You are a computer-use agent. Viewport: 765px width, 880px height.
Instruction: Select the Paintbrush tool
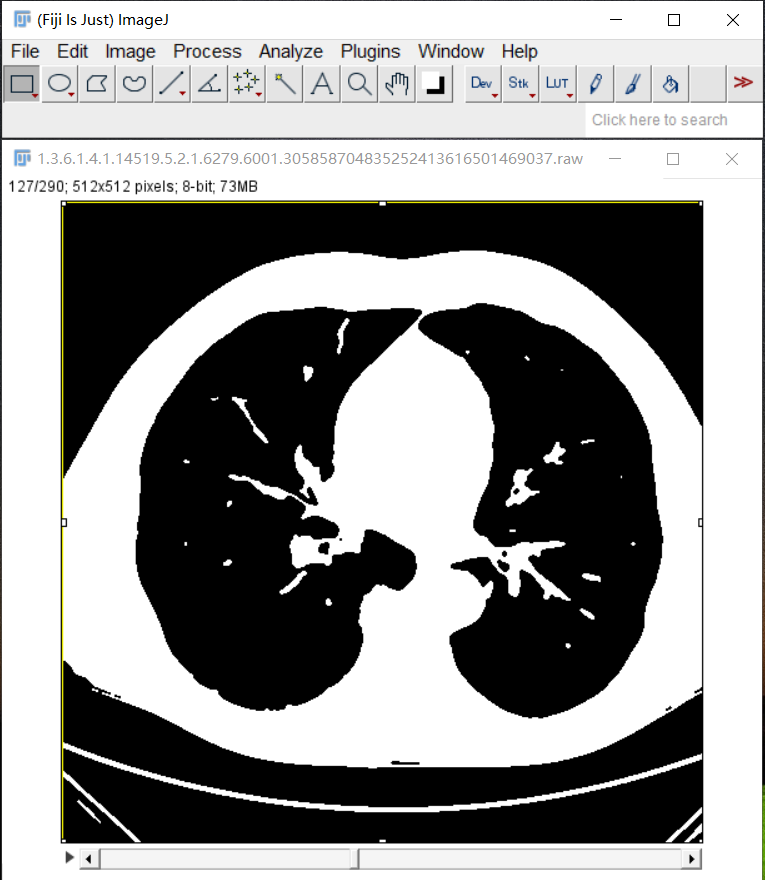click(x=633, y=84)
